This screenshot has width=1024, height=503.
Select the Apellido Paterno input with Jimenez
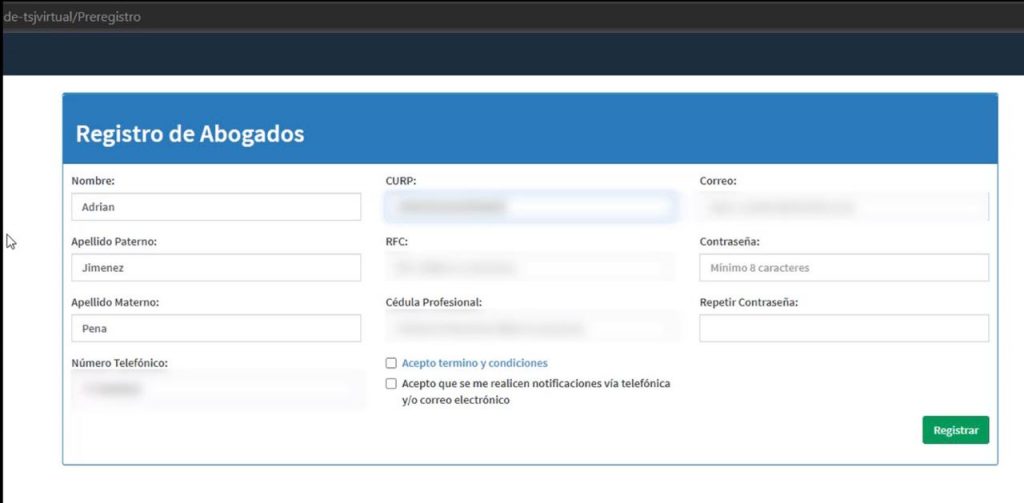click(215, 268)
